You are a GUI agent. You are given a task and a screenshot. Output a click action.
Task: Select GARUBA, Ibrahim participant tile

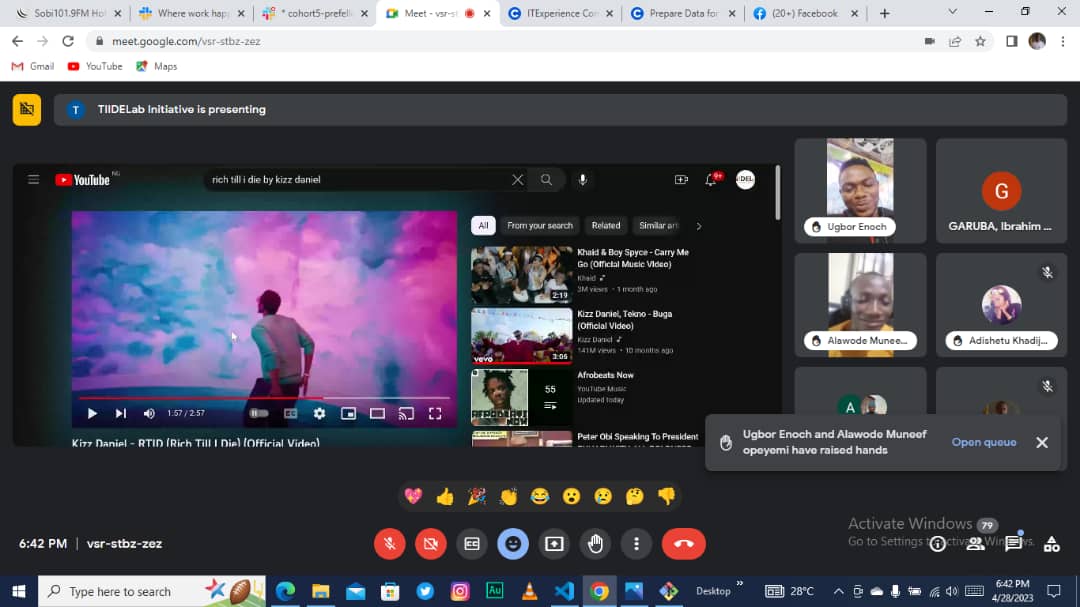(1001, 190)
